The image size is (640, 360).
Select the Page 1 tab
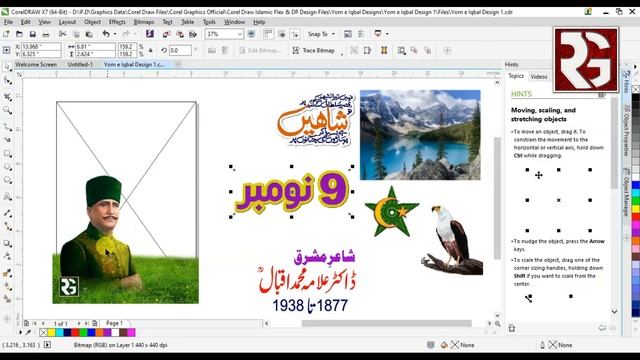114,323
